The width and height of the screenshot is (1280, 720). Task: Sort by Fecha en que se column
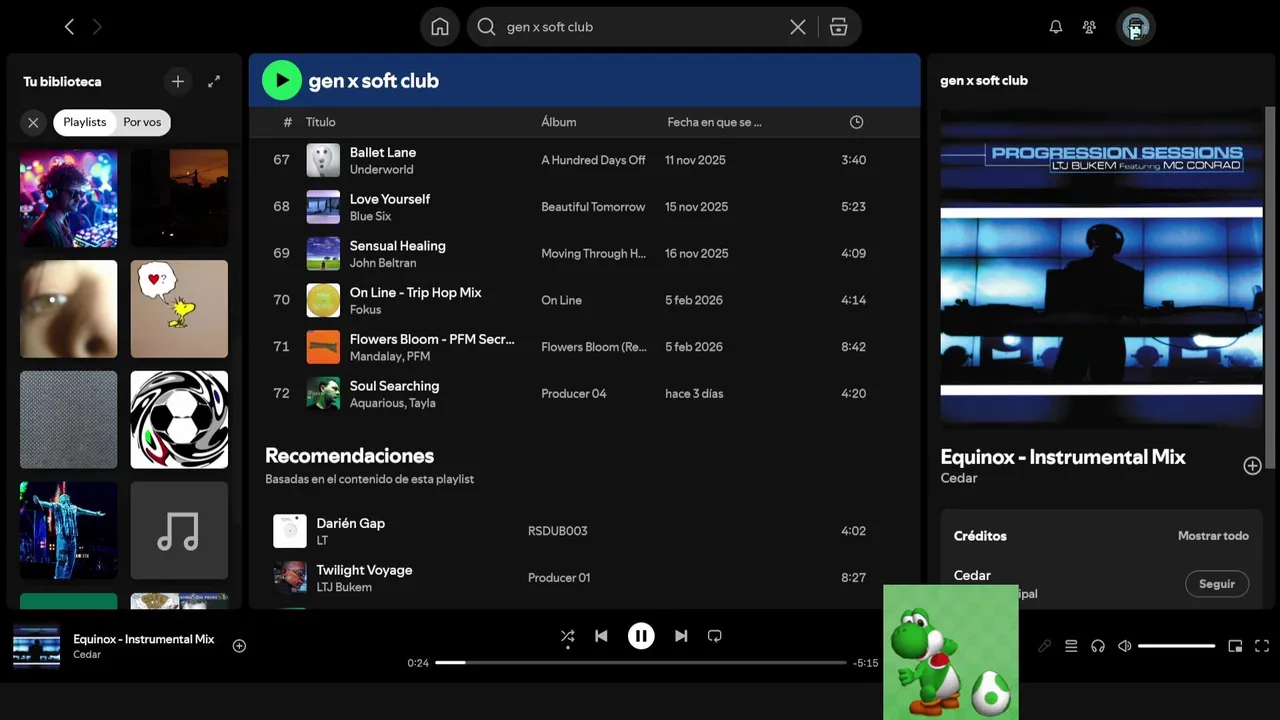[x=714, y=122]
